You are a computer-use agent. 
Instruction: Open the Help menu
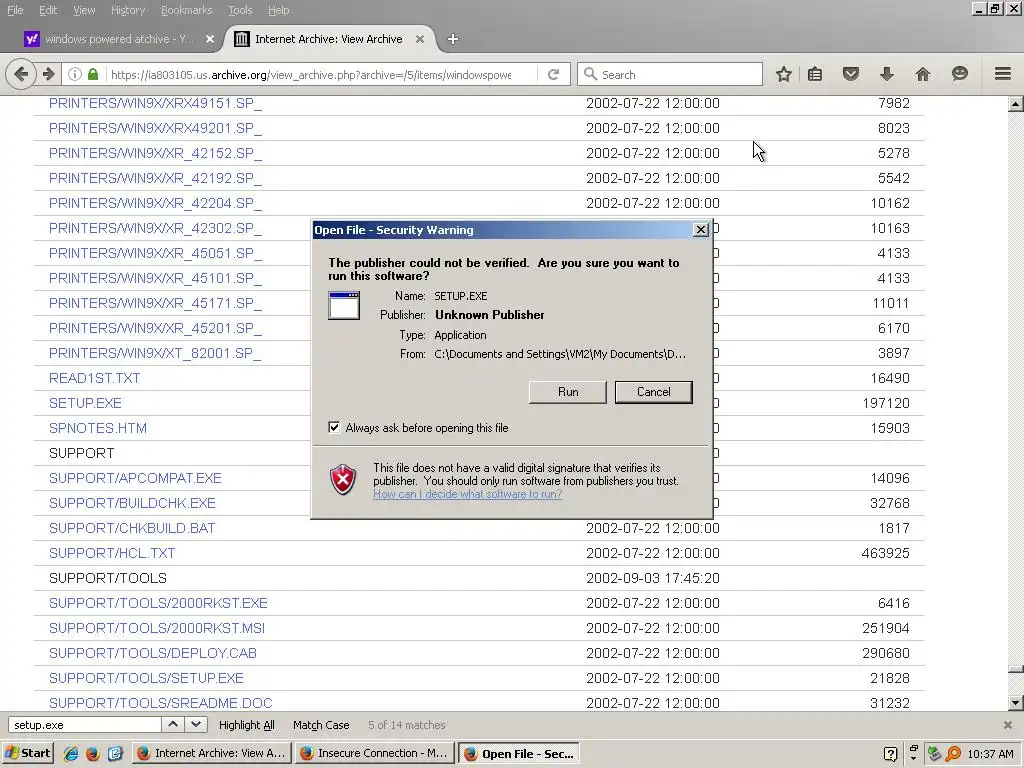point(278,10)
